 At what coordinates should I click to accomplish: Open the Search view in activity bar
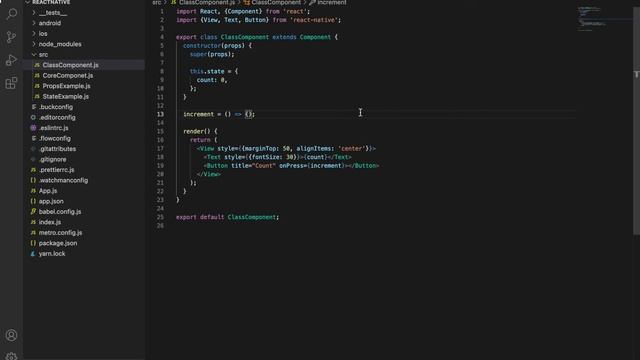[11, 14]
